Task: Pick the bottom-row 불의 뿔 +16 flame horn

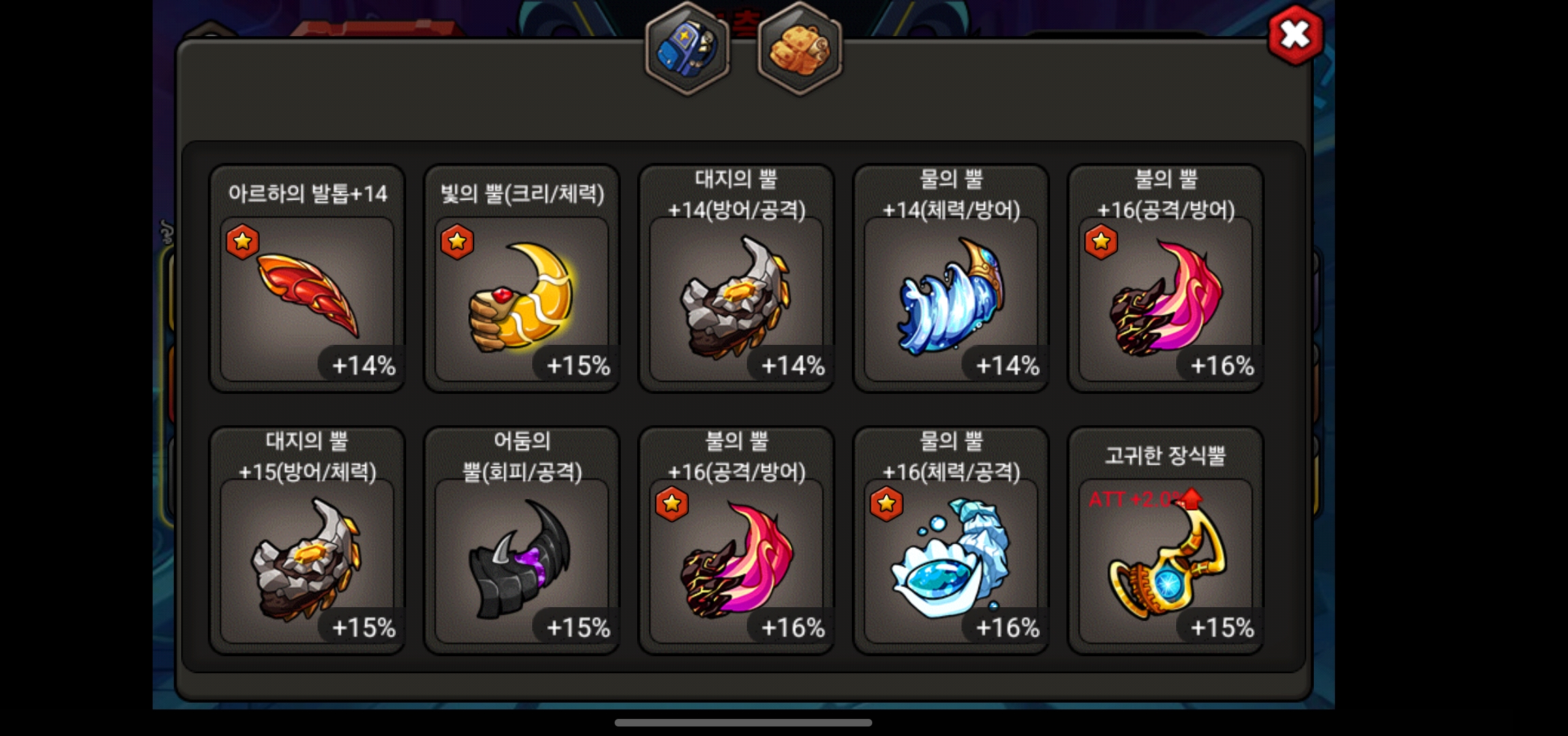Action: pos(737,541)
